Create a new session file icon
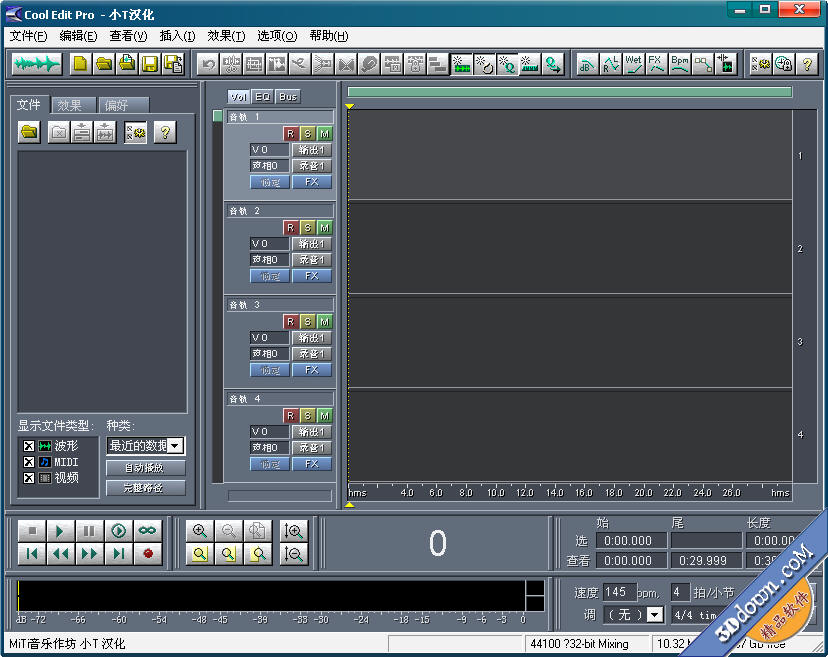Viewport: 828px width, 657px height. point(80,64)
